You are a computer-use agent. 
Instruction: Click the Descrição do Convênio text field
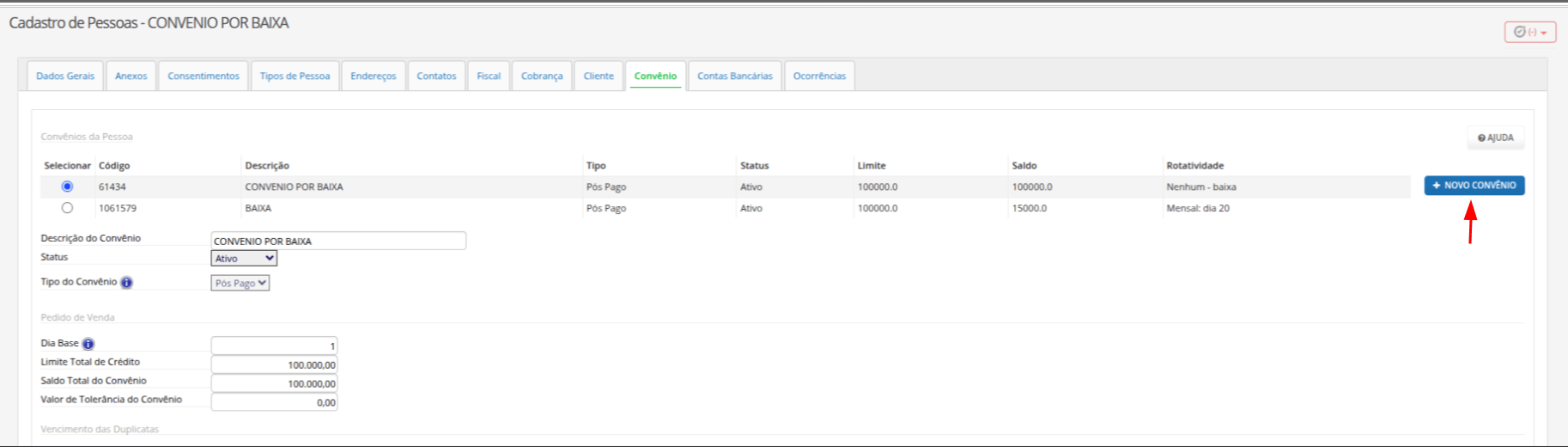338,241
